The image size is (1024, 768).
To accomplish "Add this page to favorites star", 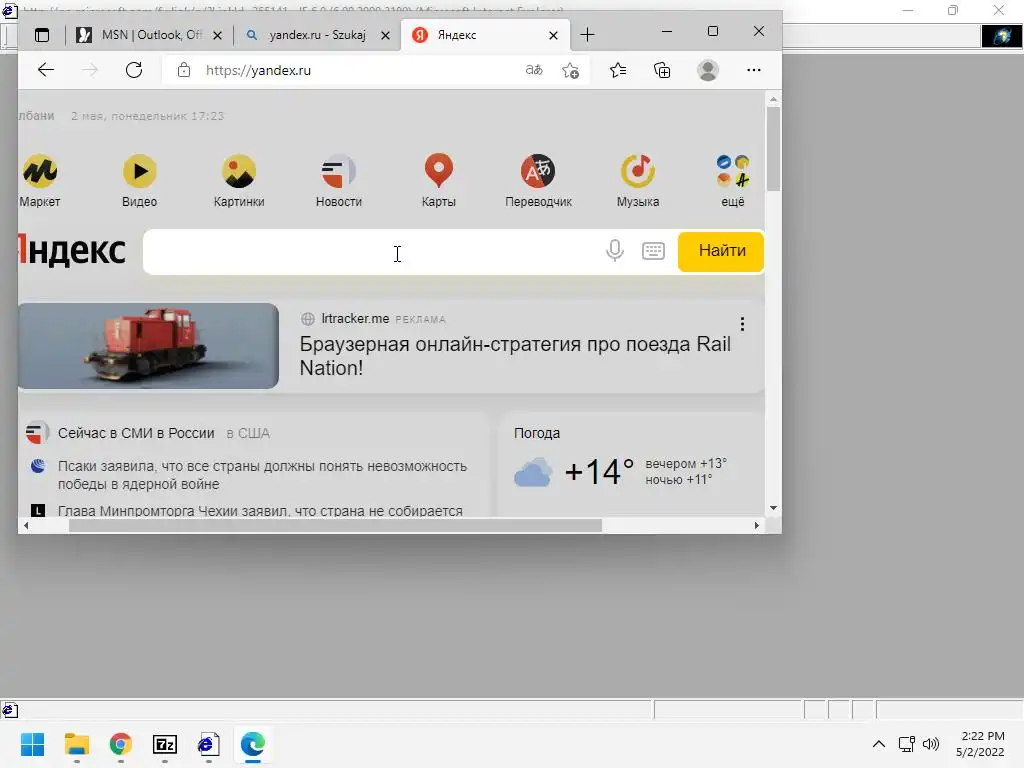I will (x=570, y=71).
